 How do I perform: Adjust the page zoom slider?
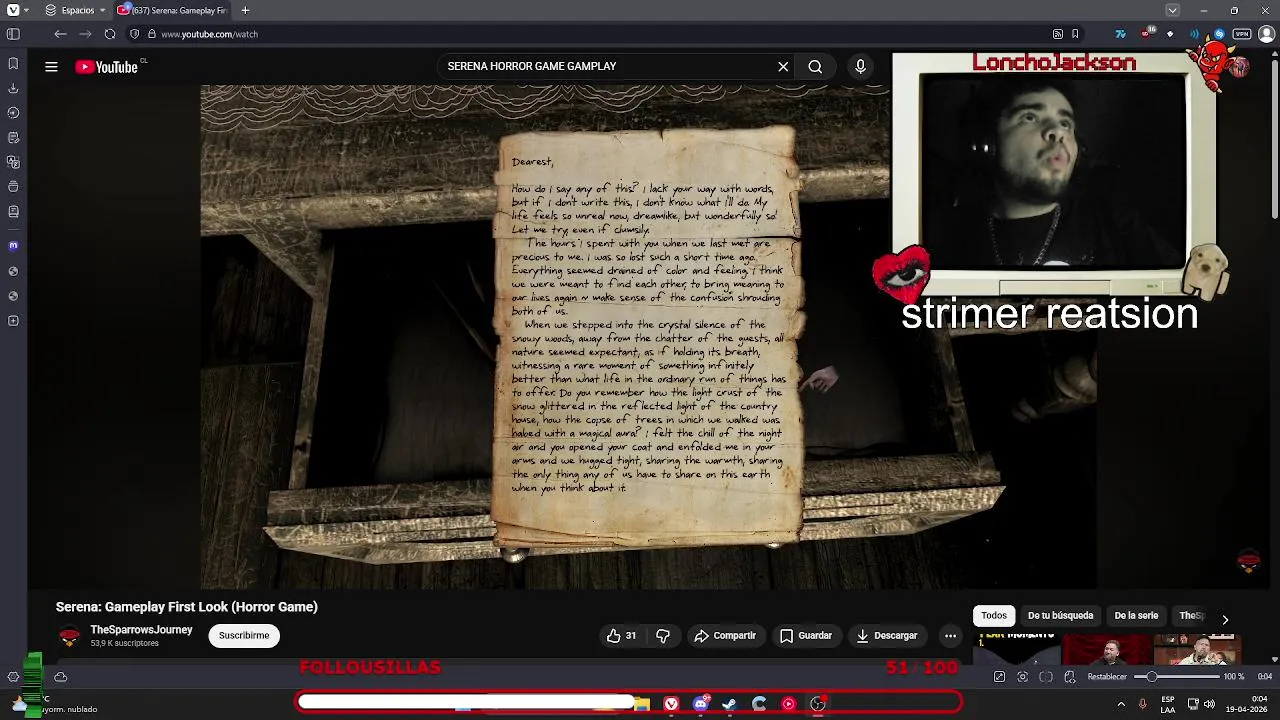(1176, 677)
